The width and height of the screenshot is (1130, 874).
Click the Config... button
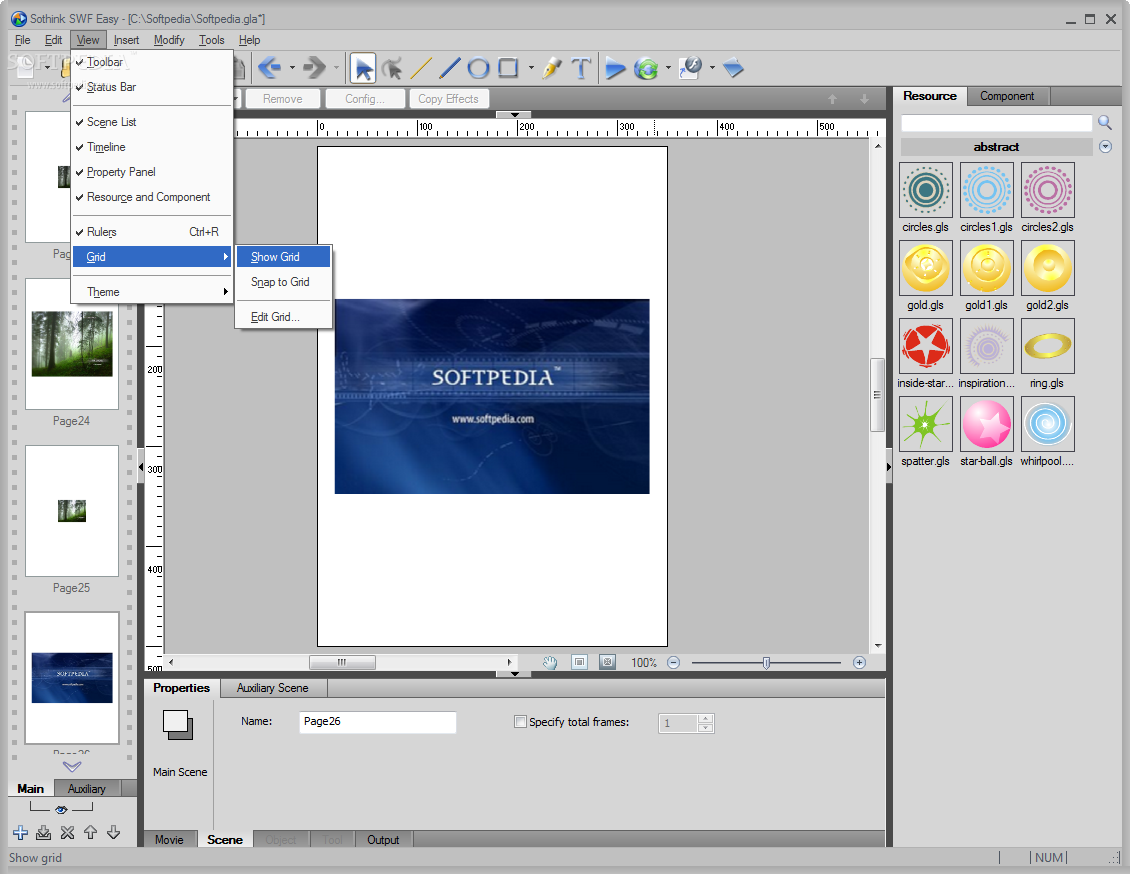[x=365, y=99]
